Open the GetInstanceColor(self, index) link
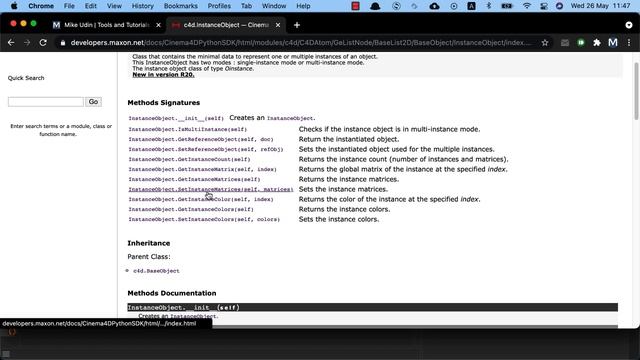Screen dimensions: 640x360 (x=201, y=199)
